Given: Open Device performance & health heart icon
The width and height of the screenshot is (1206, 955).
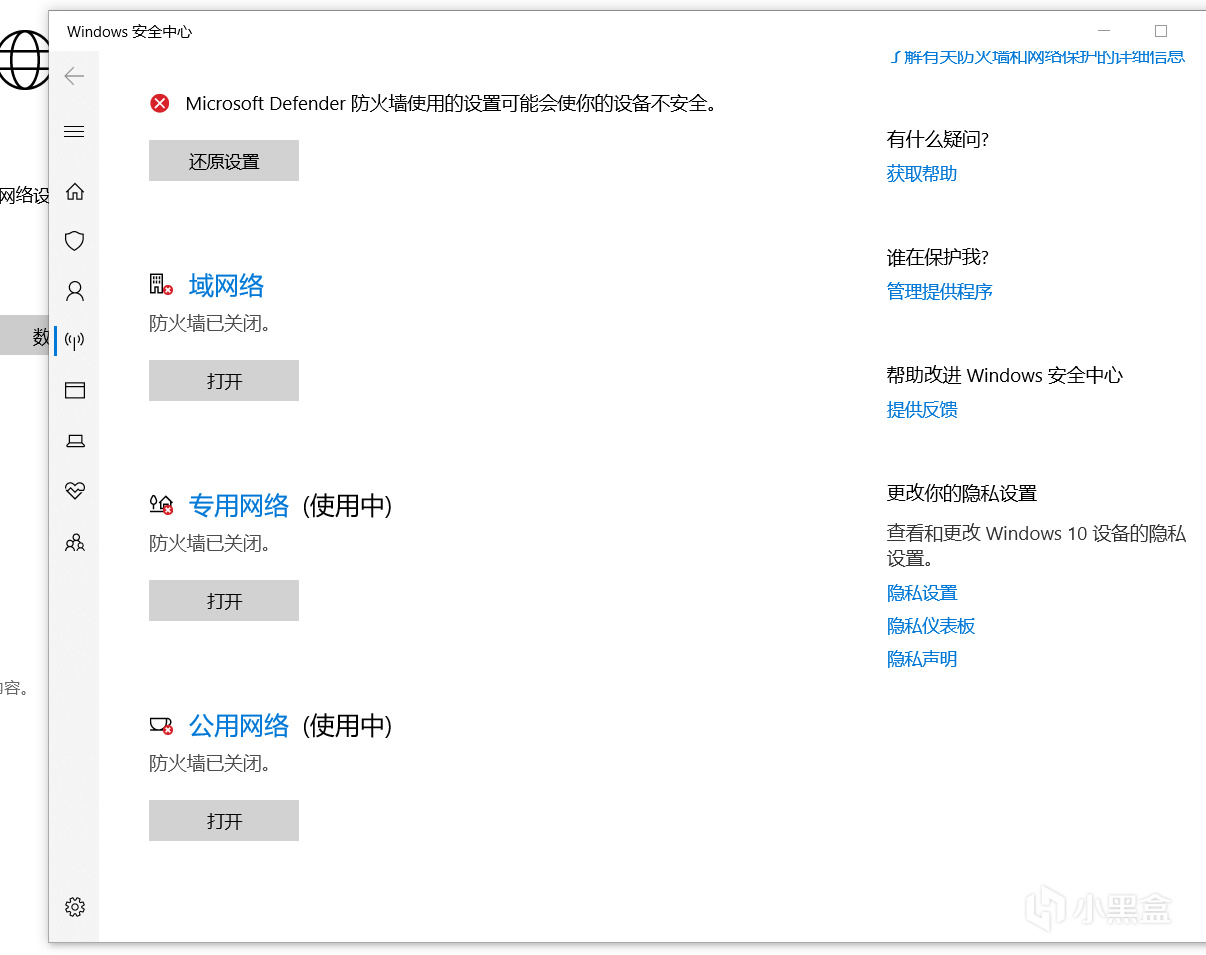Looking at the screenshot, I should [74, 490].
